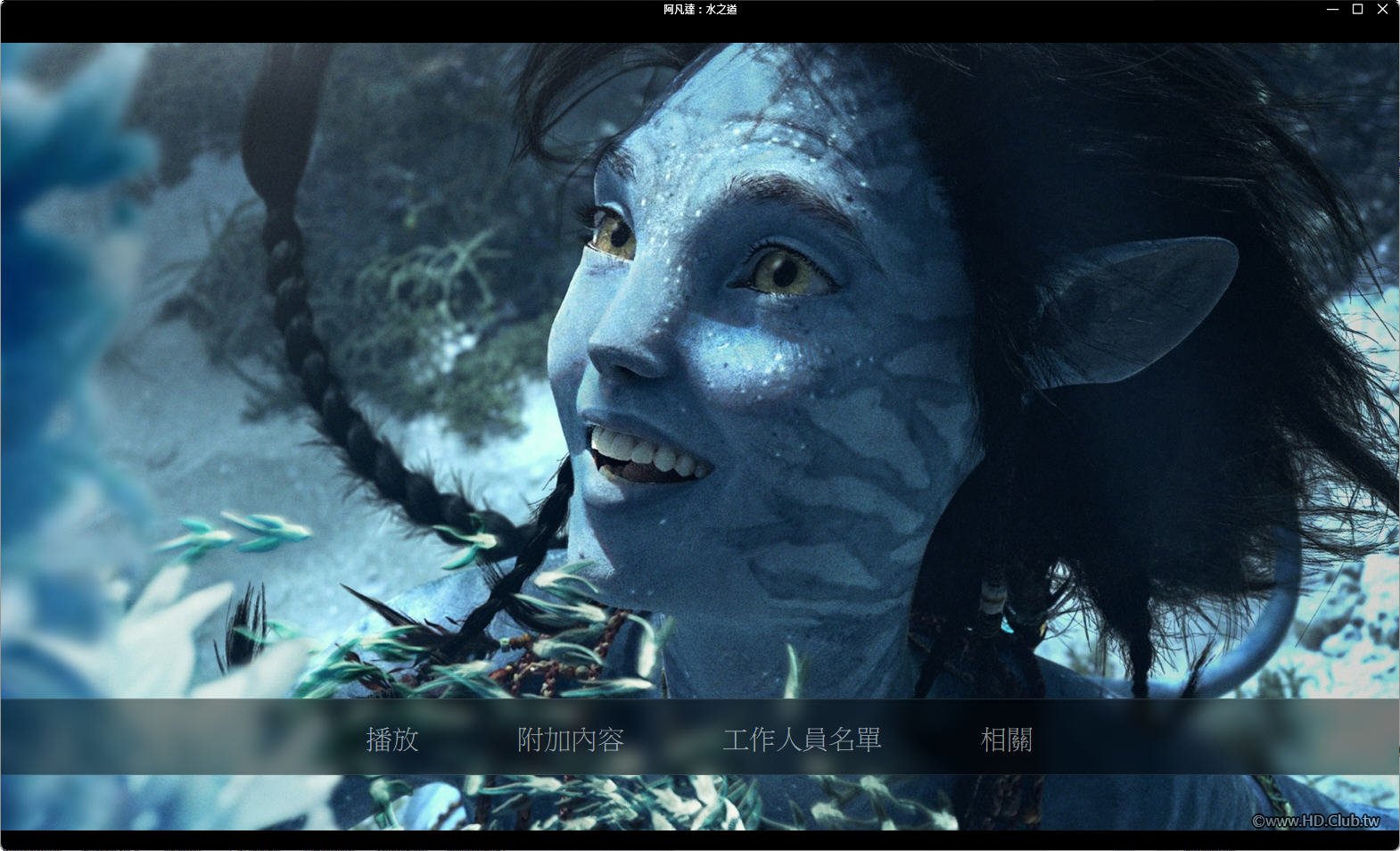Minimize the player window

pyautogui.click(x=1332, y=10)
